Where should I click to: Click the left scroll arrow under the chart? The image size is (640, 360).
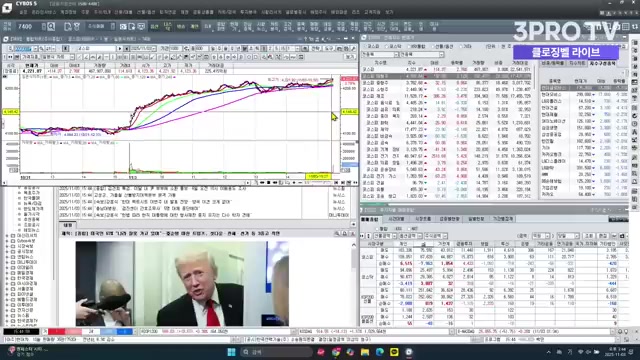[x=5, y=183]
